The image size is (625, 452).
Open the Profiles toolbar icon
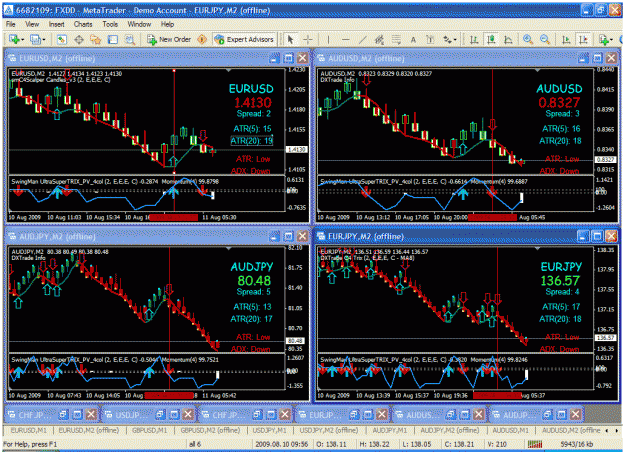[x=35, y=39]
